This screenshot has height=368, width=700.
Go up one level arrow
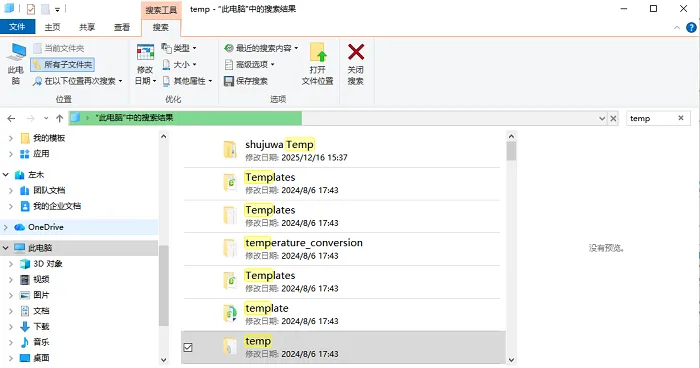(59, 118)
